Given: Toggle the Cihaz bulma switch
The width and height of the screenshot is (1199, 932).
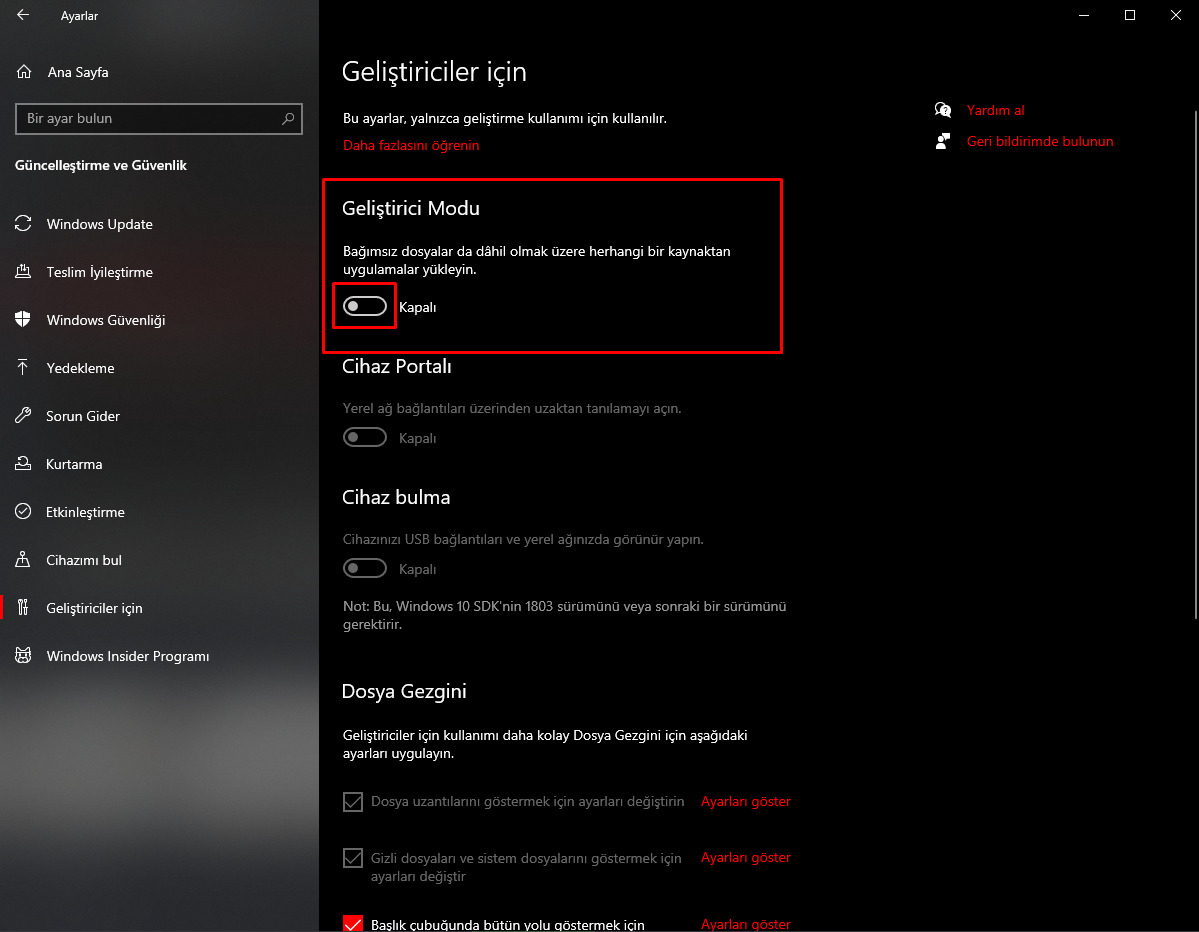Looking at the screenshot, I should 365,569.
